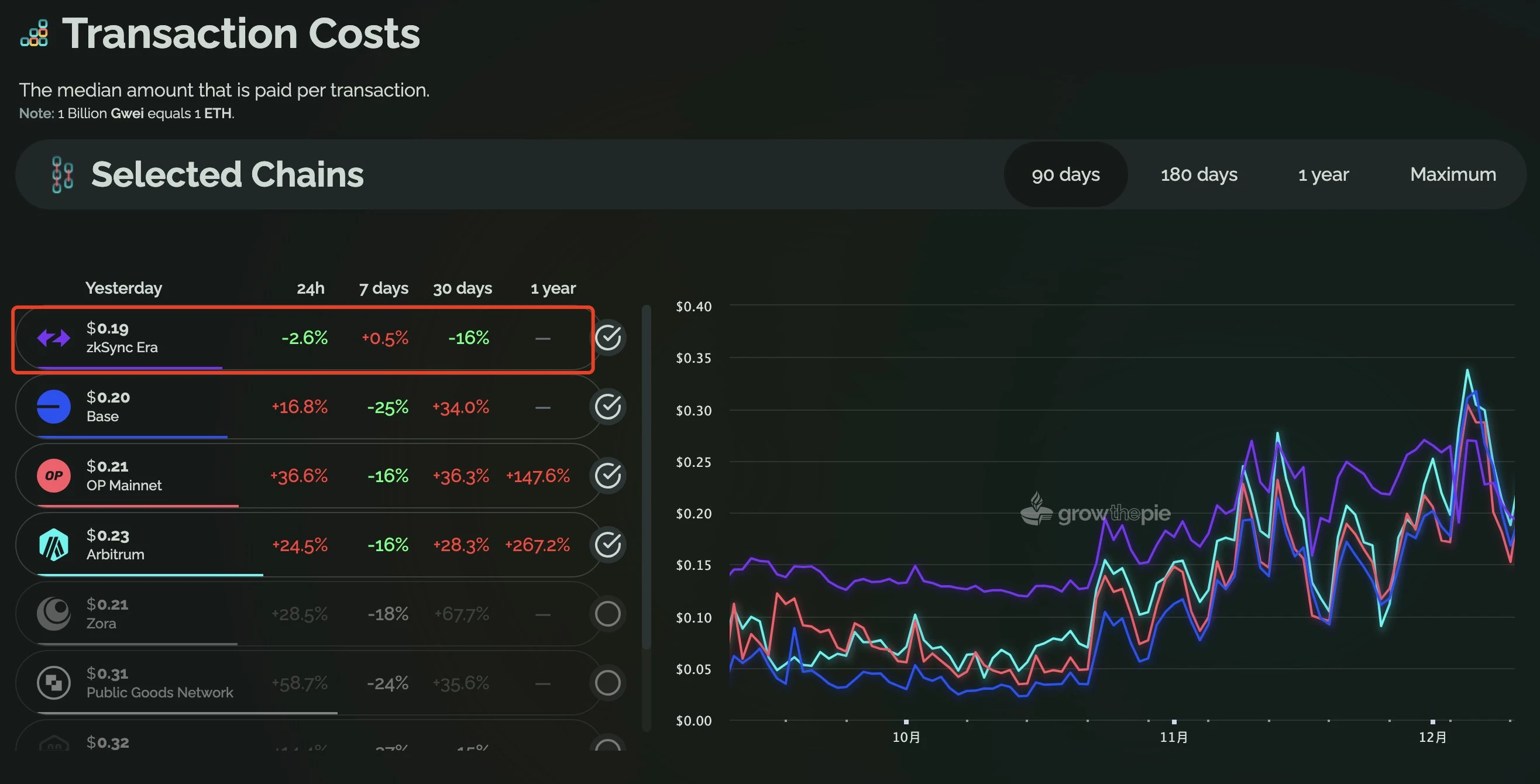Click the 11月 axis marker

(x=1174, y=737)
